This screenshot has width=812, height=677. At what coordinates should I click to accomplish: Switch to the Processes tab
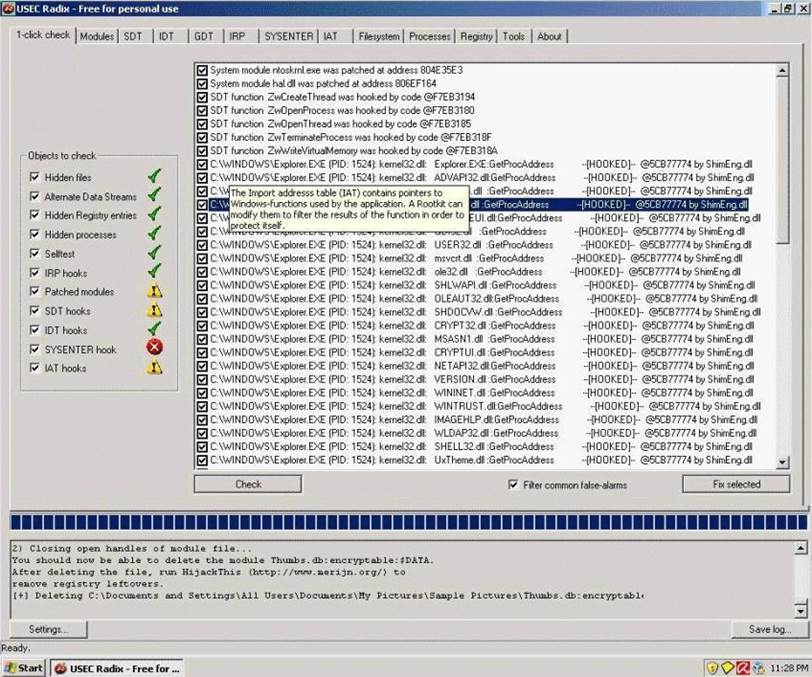pos(430,36)
